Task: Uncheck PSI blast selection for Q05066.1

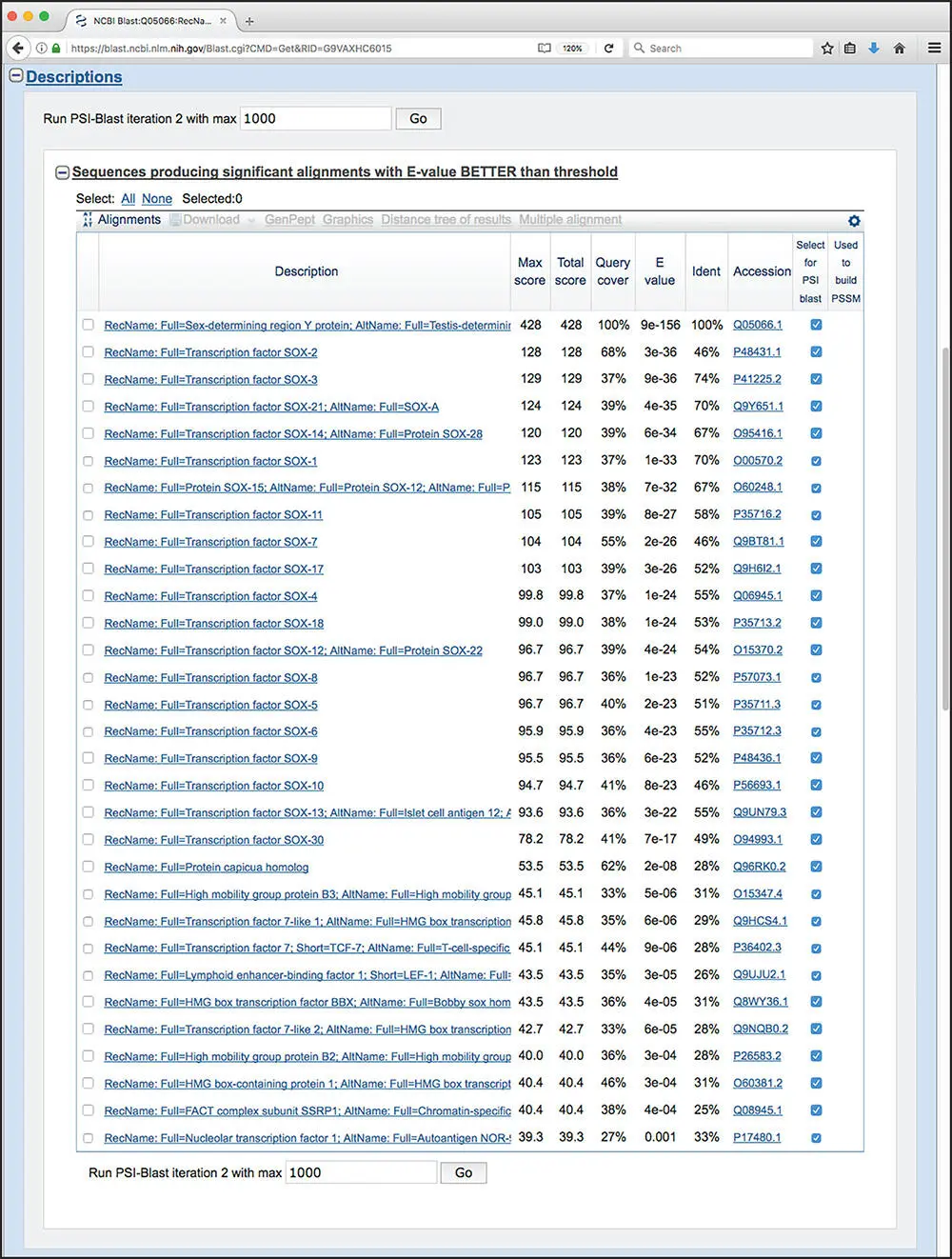Action: (816, 325)
